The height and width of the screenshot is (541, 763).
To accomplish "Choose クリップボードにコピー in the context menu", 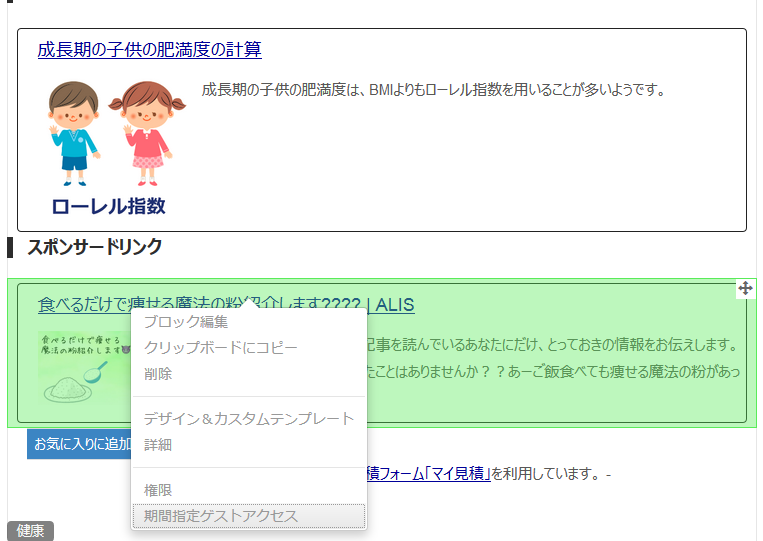I will pyautogui.click(x=221, y=348).
